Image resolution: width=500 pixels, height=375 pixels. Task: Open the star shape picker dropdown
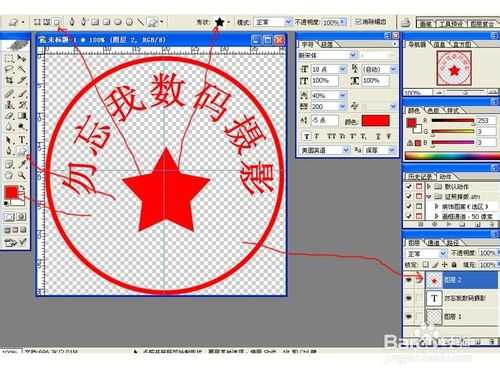pos(229,22)
